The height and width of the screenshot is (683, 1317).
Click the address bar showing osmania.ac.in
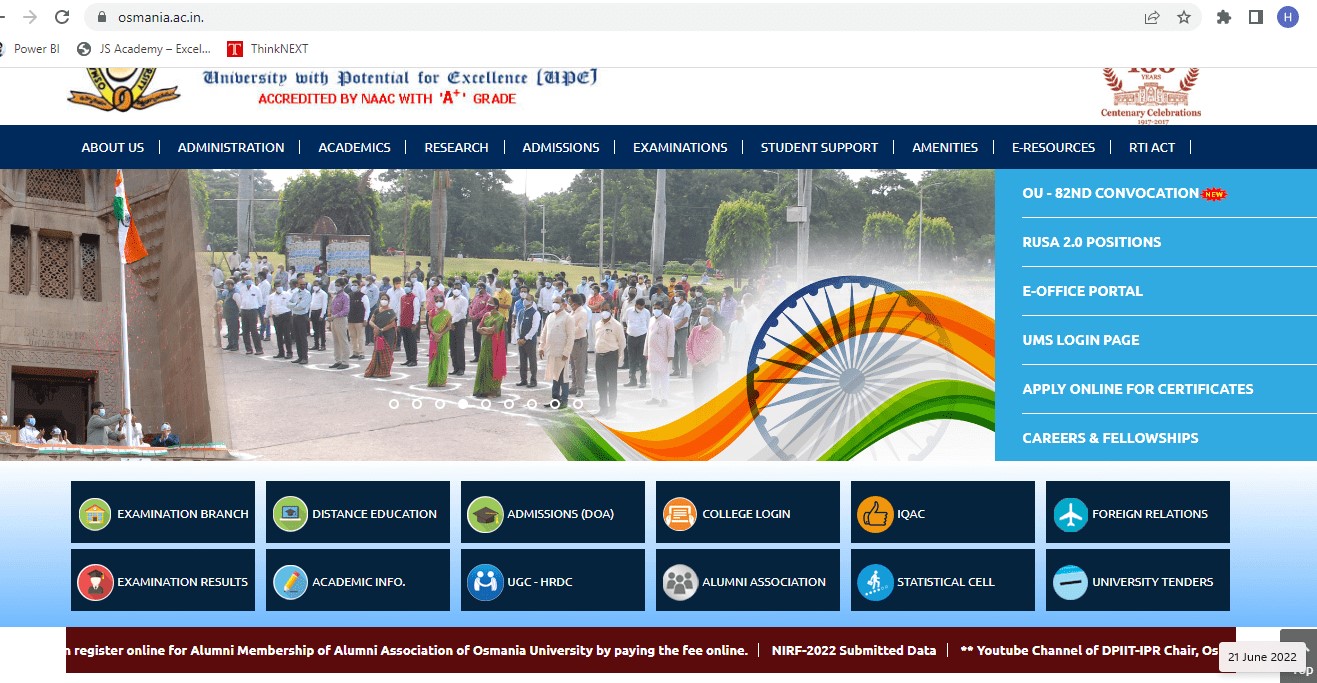[x=600, y=17]
